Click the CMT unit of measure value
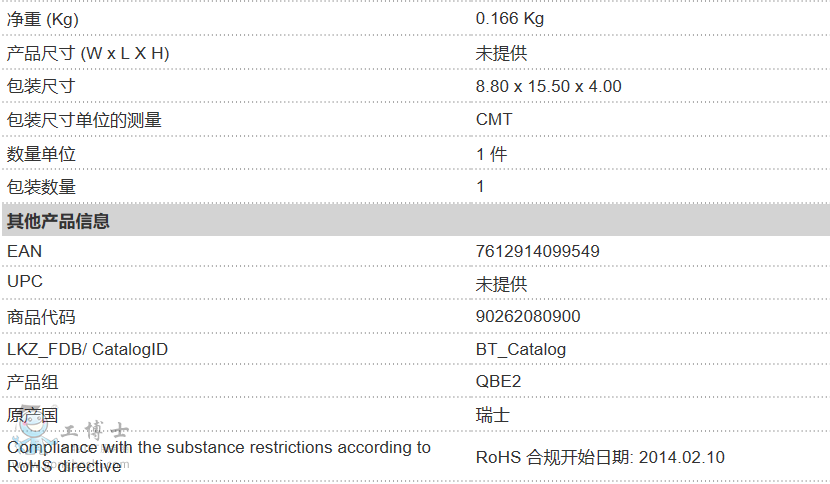Image resolution: width=830 pixels, height=484 pixels. 493,119
